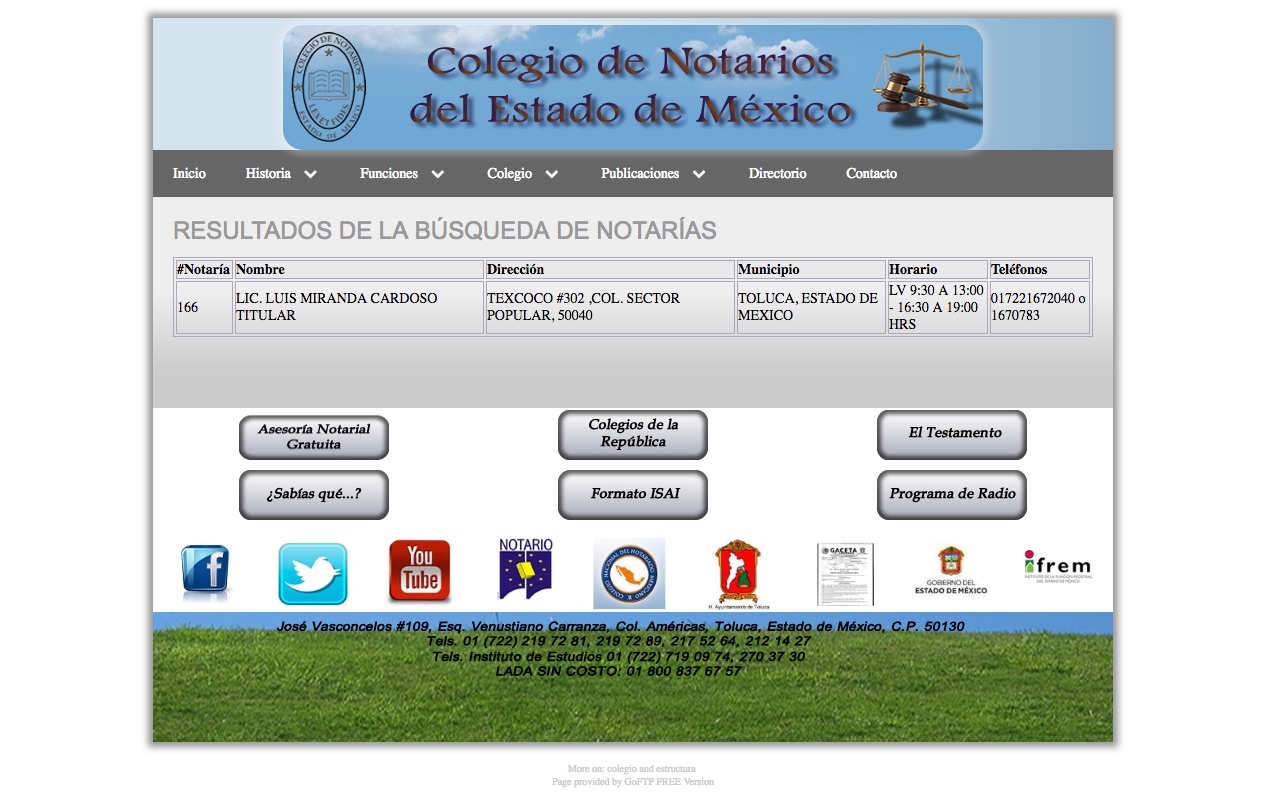This screenshot has height=794, width=1265.
Task: Expand the Funciones dropdown menu
Action: click(x=402, y=174)
